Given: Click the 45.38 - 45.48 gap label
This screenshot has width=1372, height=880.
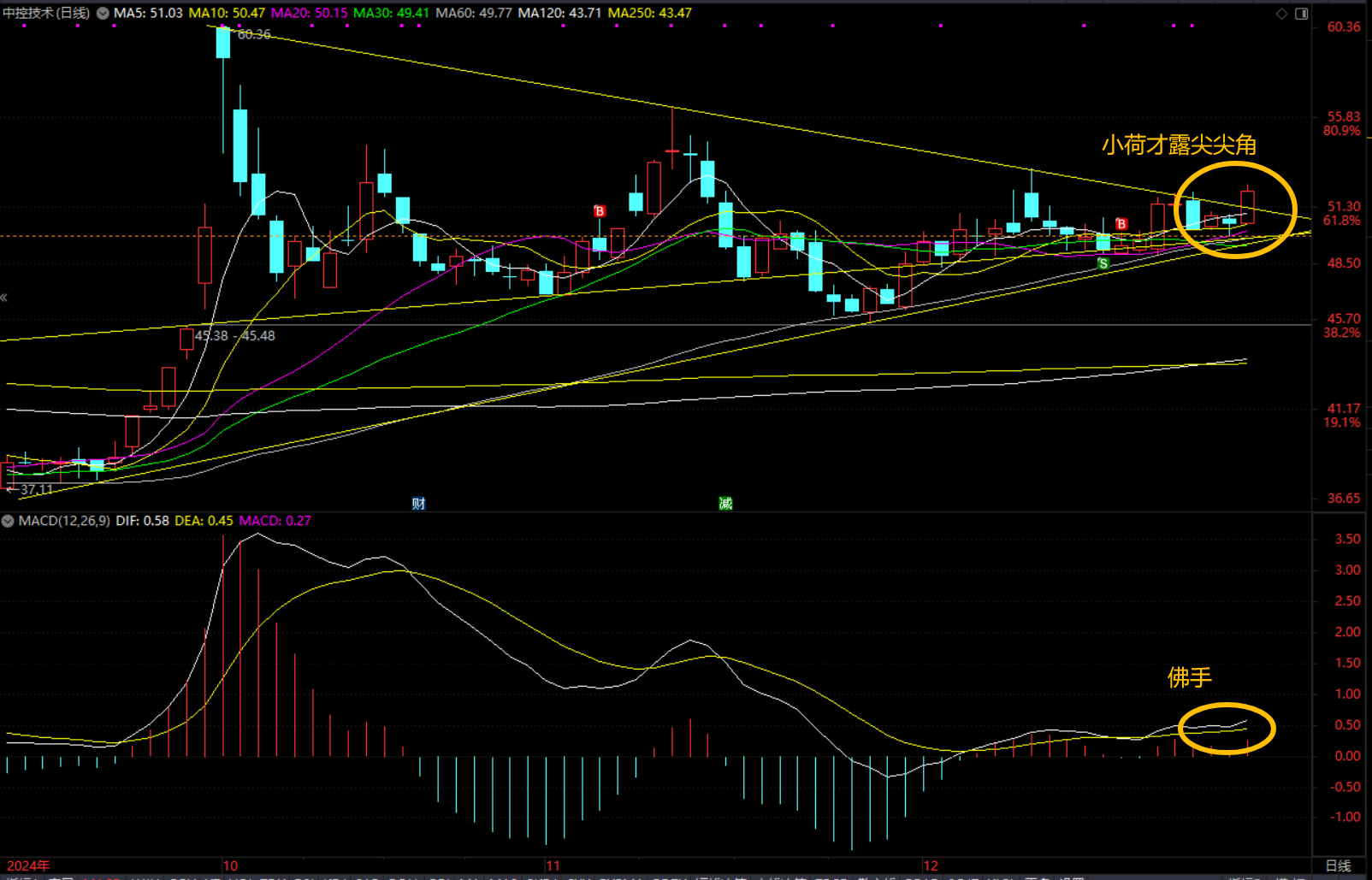Looking at the screenshot, I should click(x=234, y=336).
